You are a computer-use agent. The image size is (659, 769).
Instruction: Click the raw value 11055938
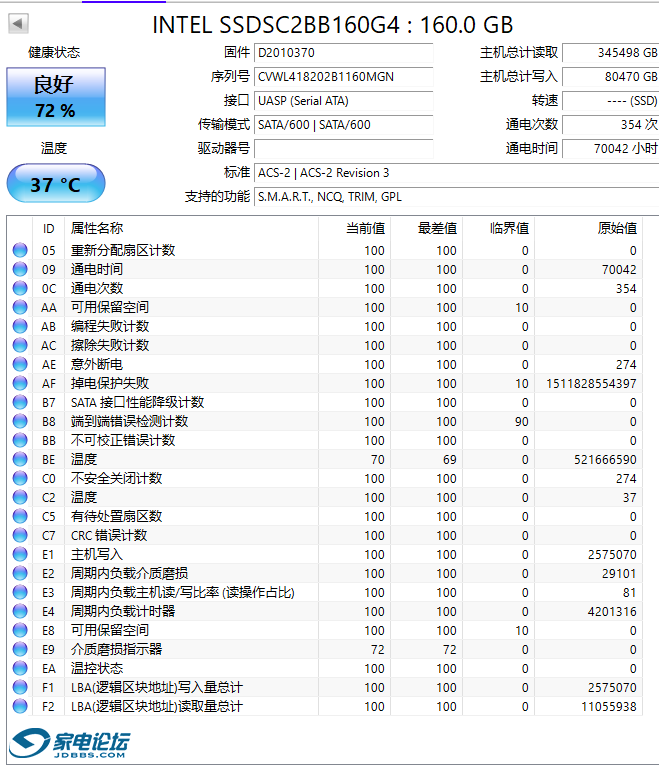(x=609, y=706)
